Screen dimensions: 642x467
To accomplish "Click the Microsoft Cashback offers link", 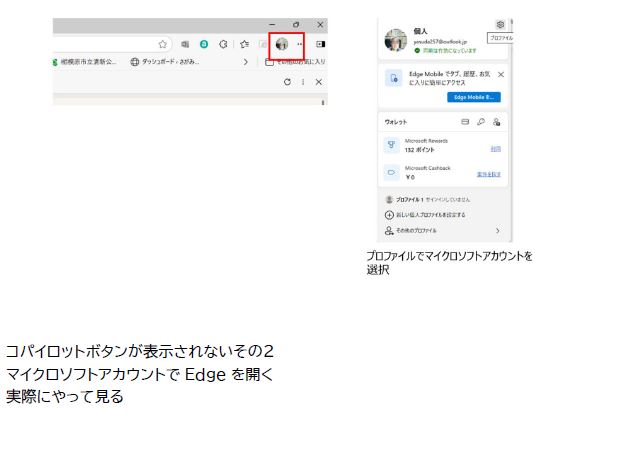I will click(488, 173).
